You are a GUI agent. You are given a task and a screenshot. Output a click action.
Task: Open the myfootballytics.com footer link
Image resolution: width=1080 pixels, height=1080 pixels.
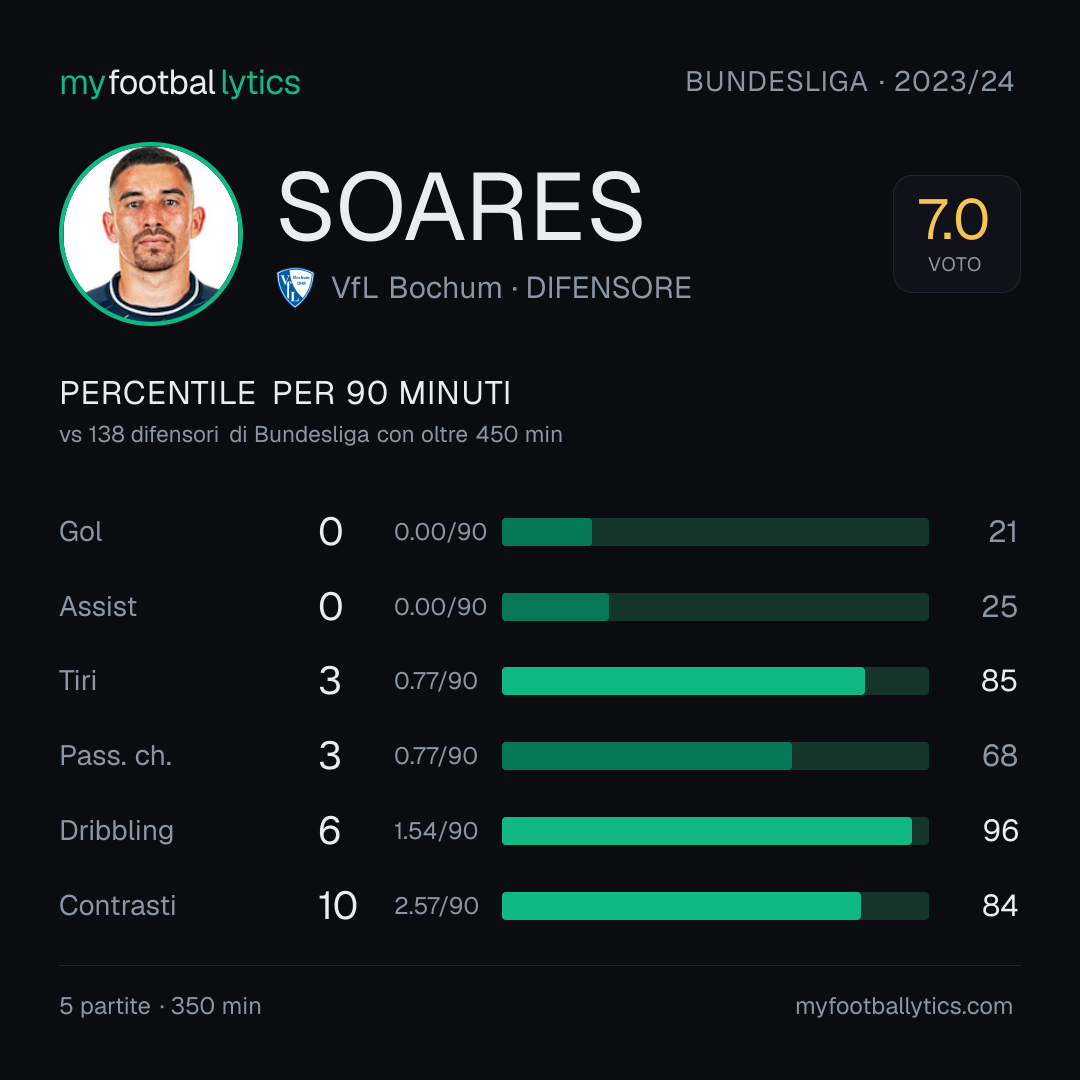coord(904,1006)
